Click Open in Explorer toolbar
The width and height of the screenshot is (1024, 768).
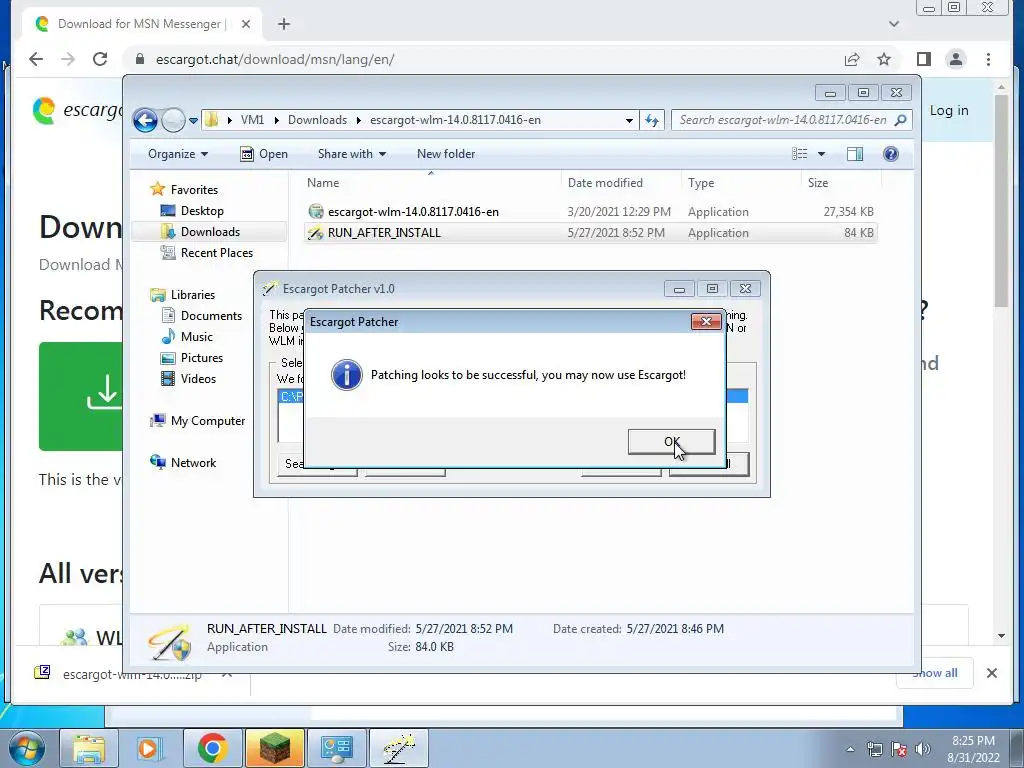(x=264, y=154)
